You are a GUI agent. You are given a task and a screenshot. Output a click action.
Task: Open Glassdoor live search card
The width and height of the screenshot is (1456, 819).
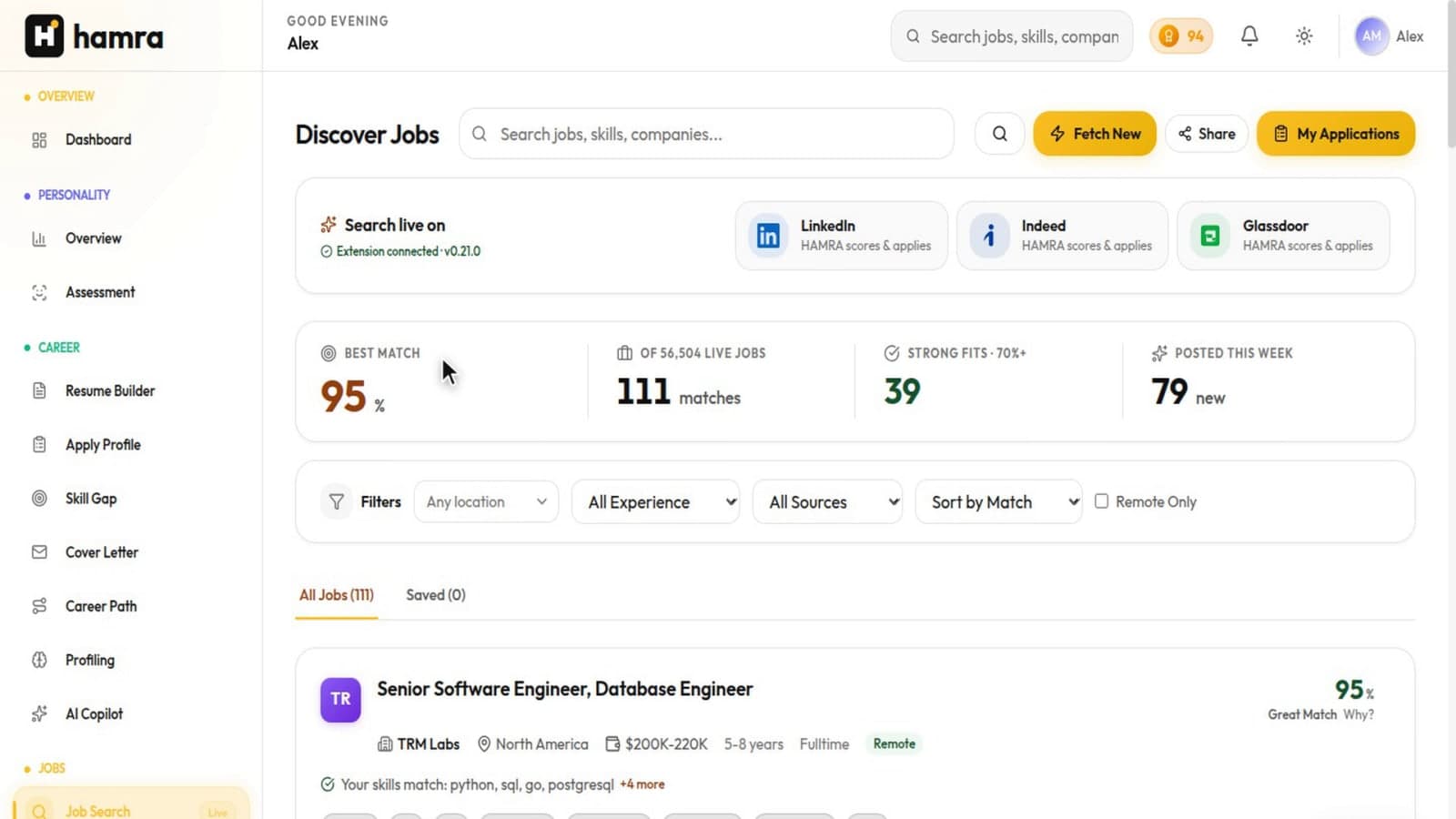coord(1283,236)
